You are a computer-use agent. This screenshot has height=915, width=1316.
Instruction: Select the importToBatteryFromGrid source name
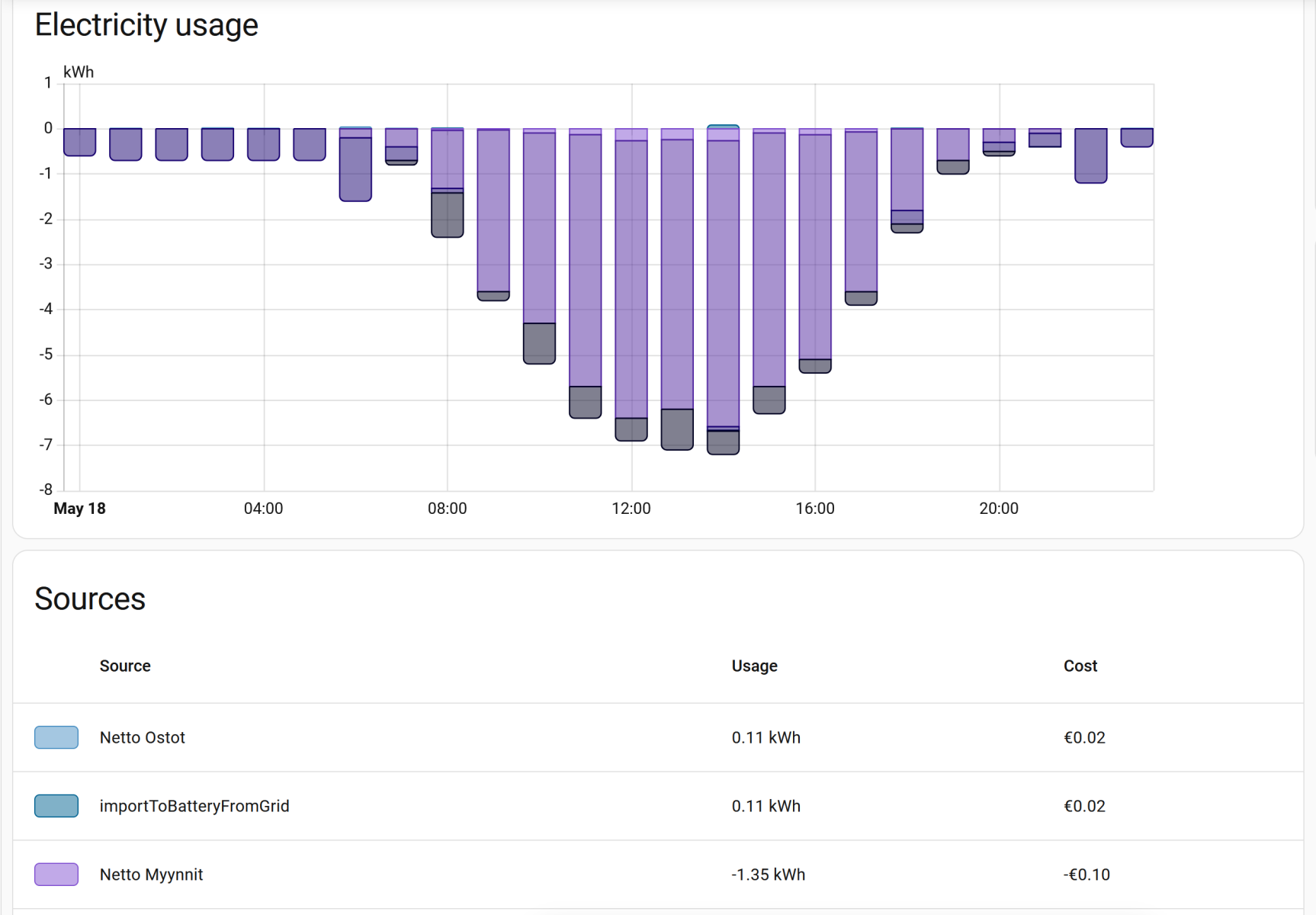[x=194, y=806]
